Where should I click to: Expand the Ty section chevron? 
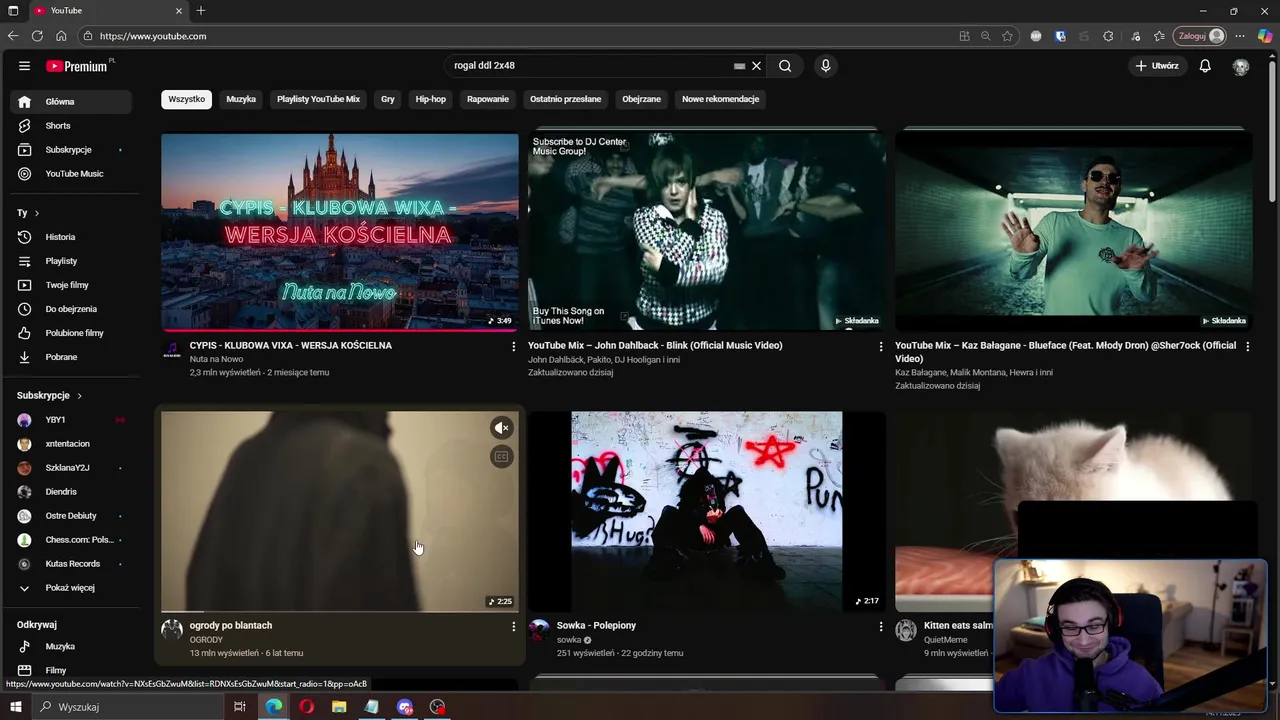(37, 213)
